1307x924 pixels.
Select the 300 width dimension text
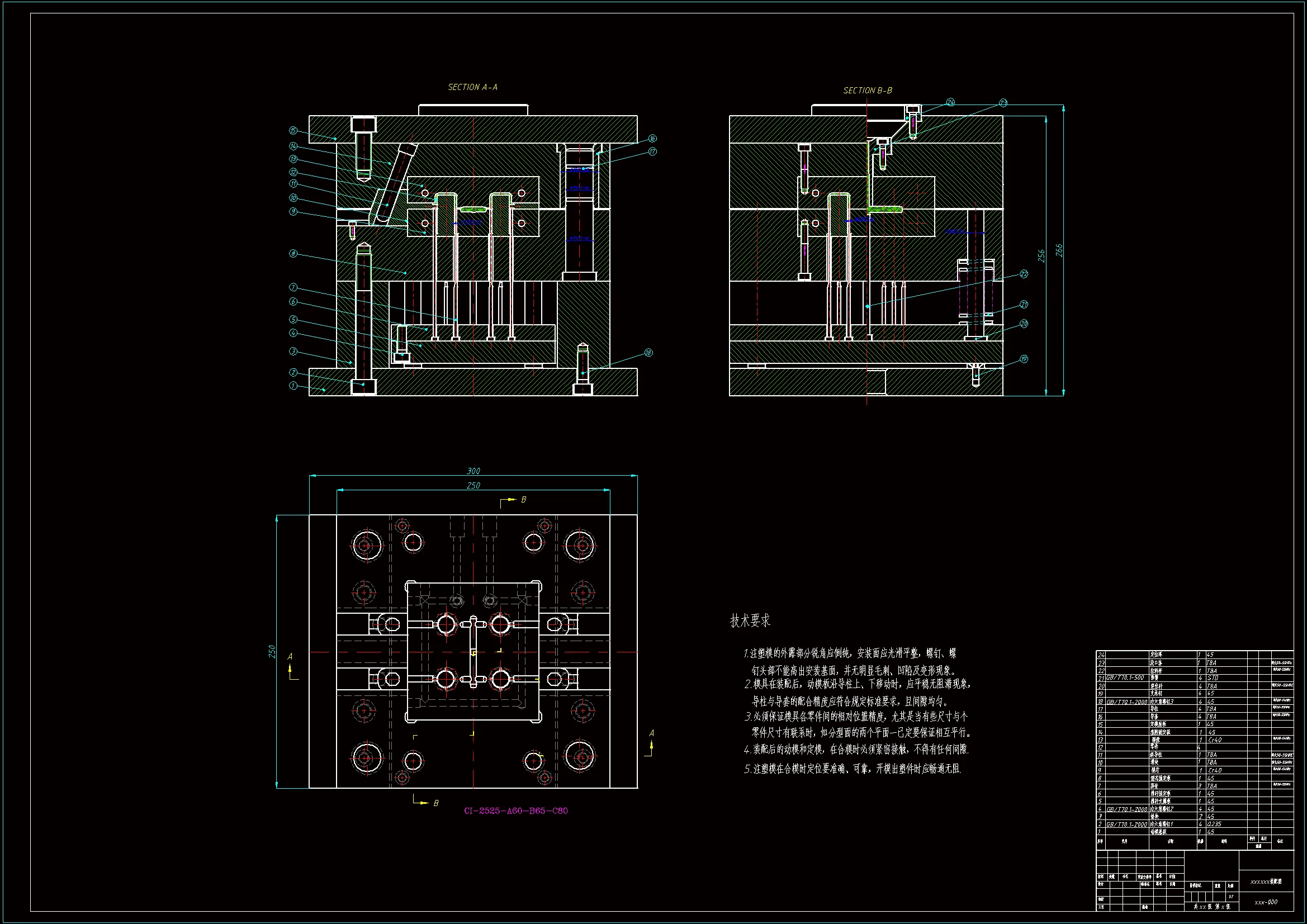tap(473, 471)
